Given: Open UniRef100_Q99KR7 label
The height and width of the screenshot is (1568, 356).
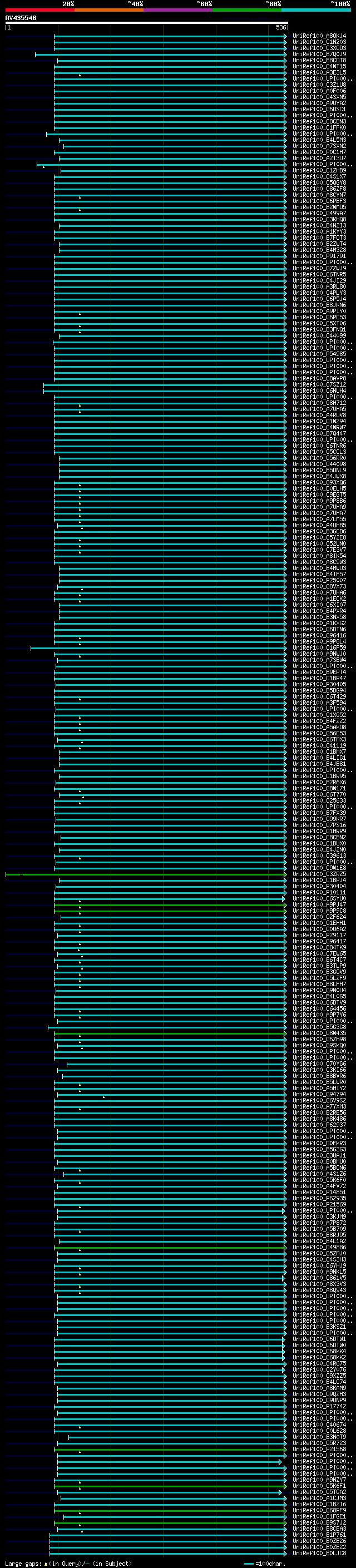Looking at the screenshot, I should tap(319, 819).
